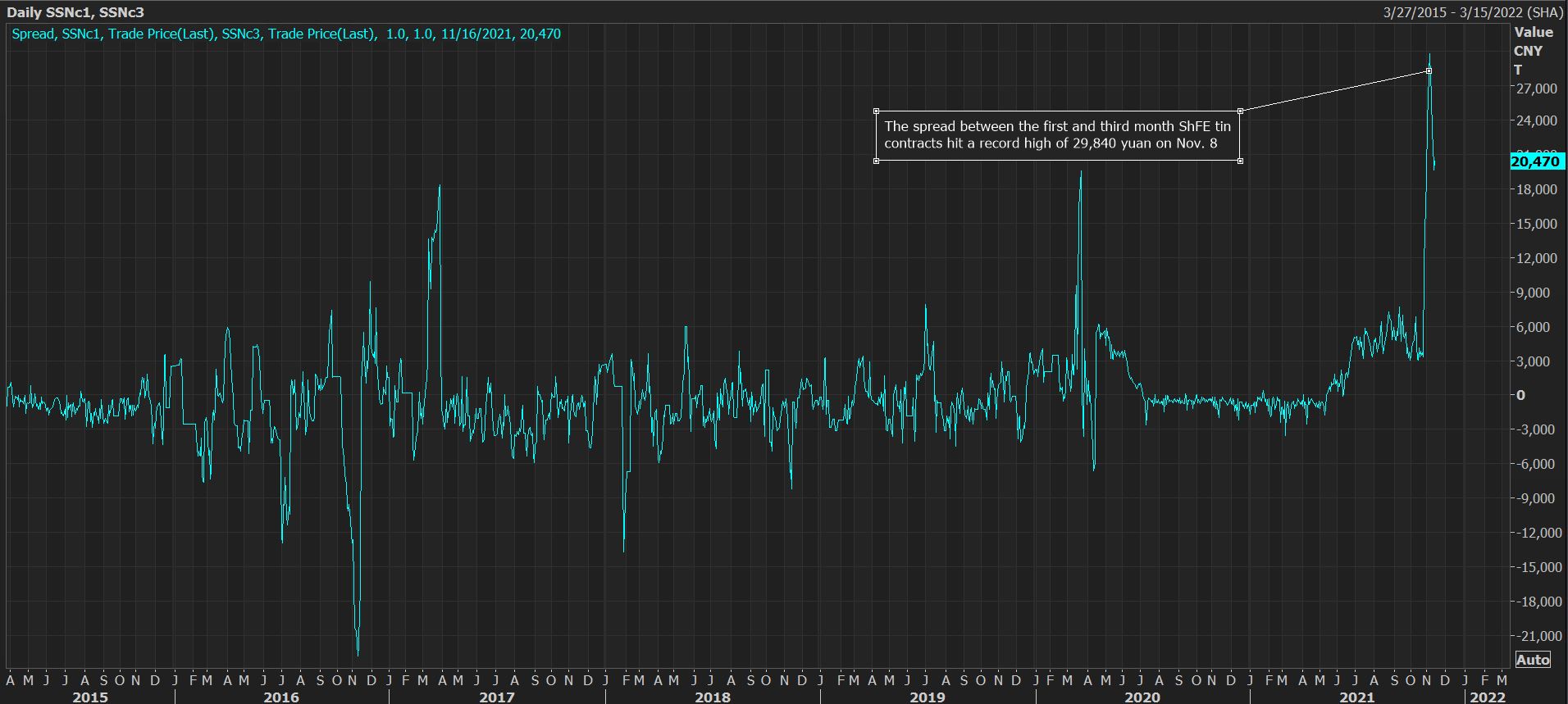1568x704 pixels.
Task: Click the 2015 year label on time axis
Action: click(90, 697)
